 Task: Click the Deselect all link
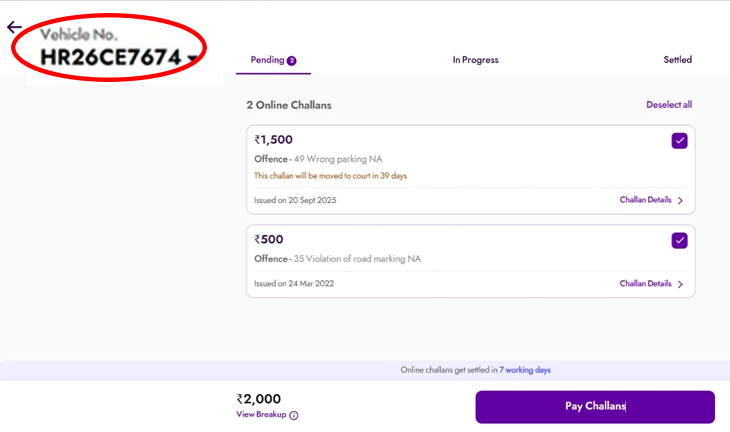(668, 105)
